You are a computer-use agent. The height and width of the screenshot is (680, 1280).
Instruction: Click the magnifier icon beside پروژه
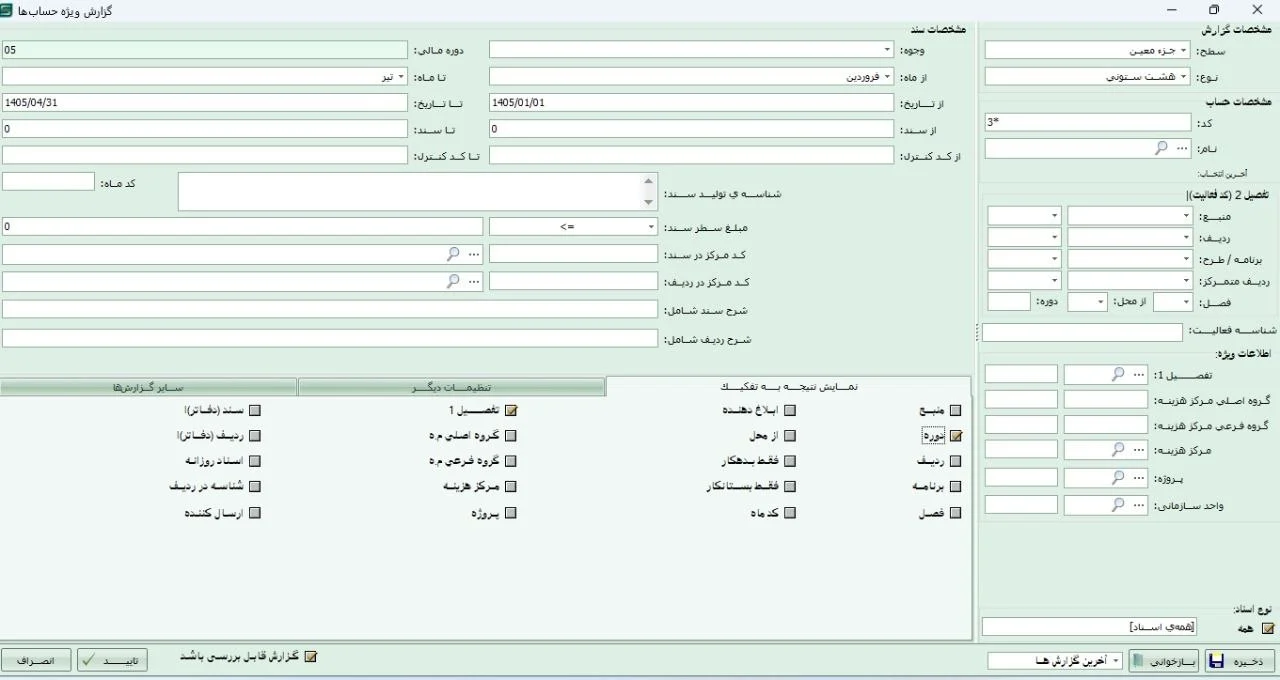[1119, 478]
